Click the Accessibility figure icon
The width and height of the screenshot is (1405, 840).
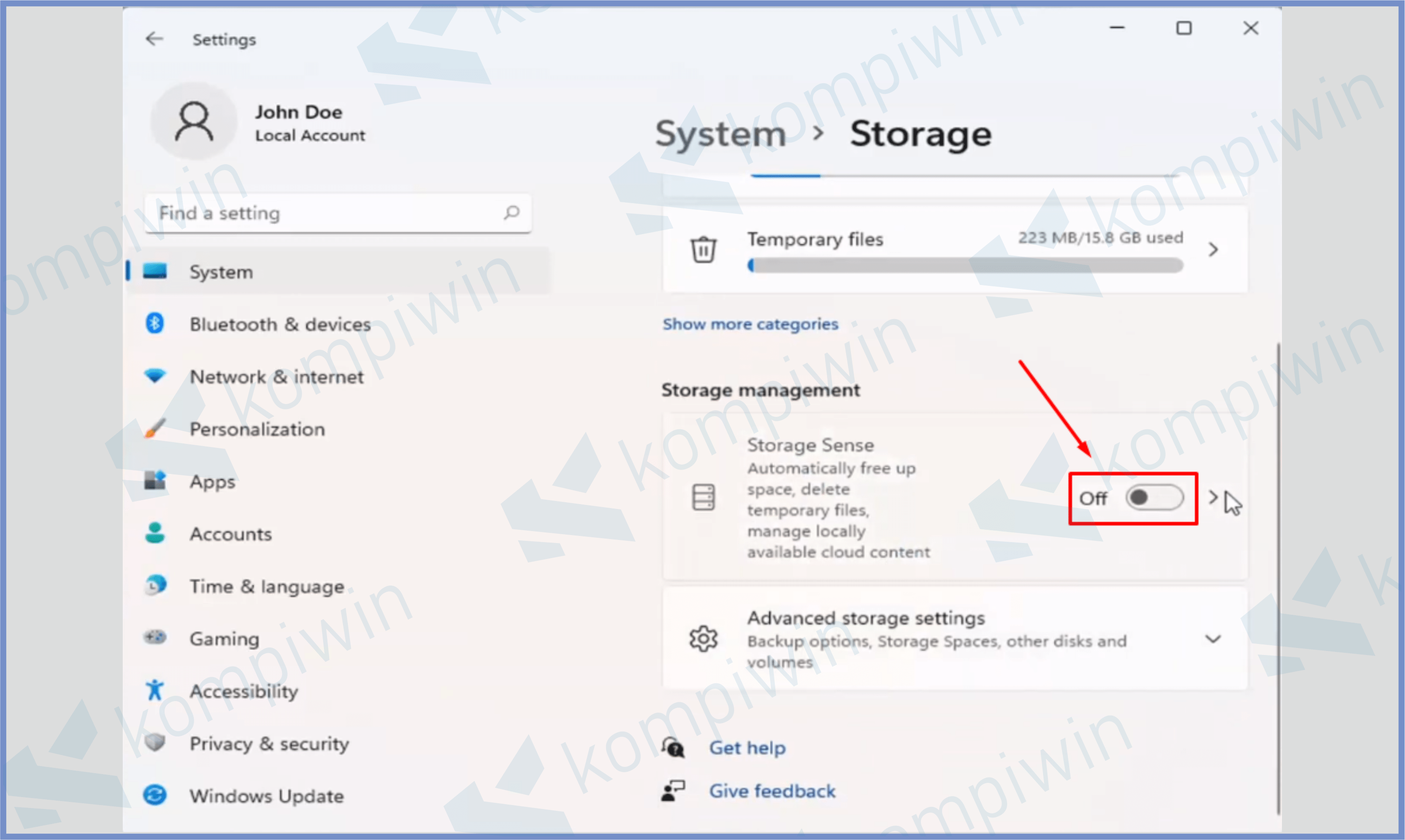tap(154, 690)
